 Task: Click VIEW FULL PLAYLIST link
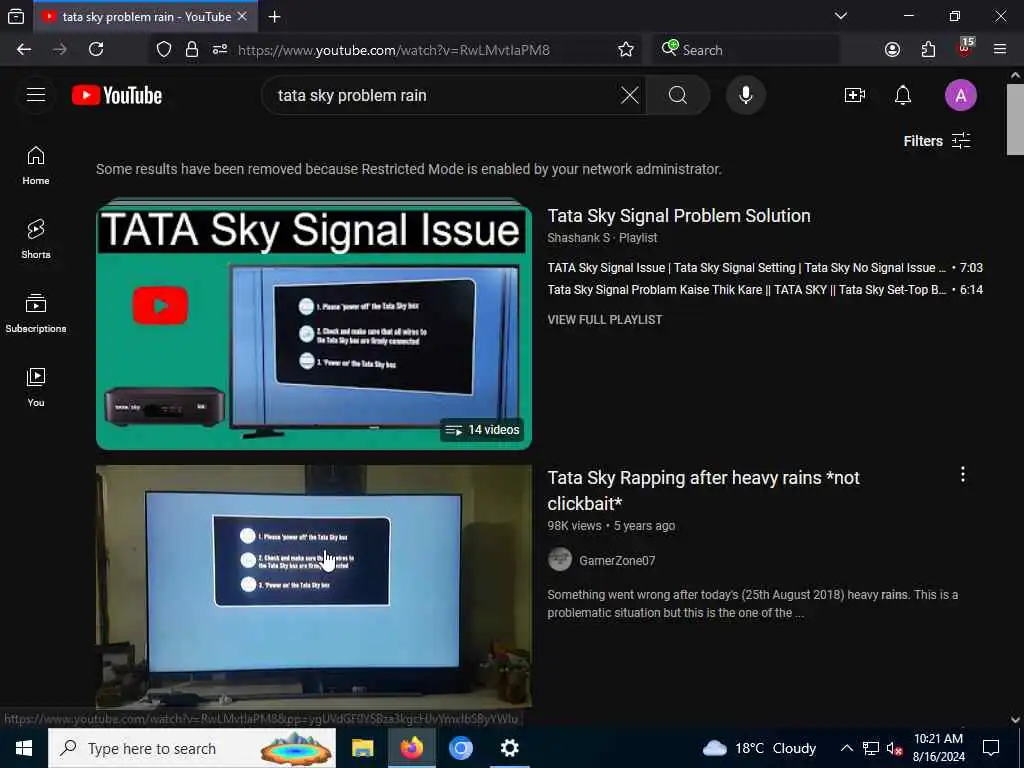[x=605, y=320]
